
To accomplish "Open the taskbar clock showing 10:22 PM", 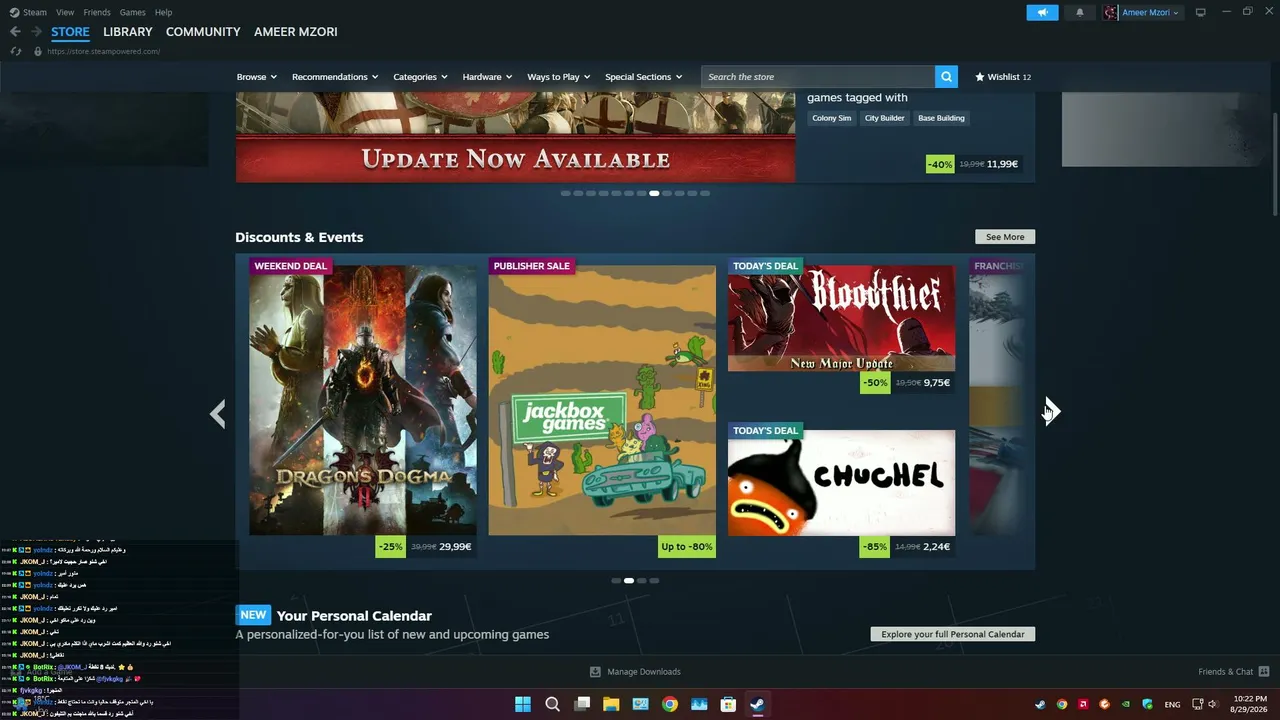I will pyautogui.click(x=1251, y=704).
